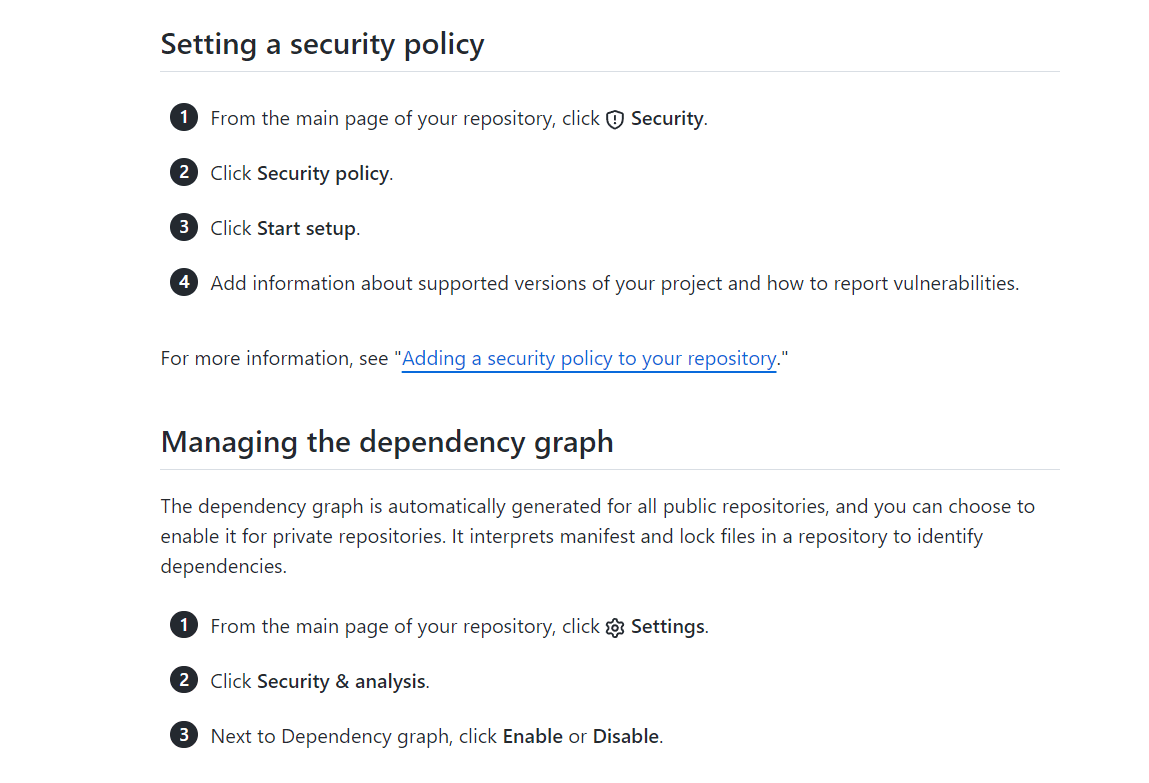Click the gear icon beside Settings

615,628
